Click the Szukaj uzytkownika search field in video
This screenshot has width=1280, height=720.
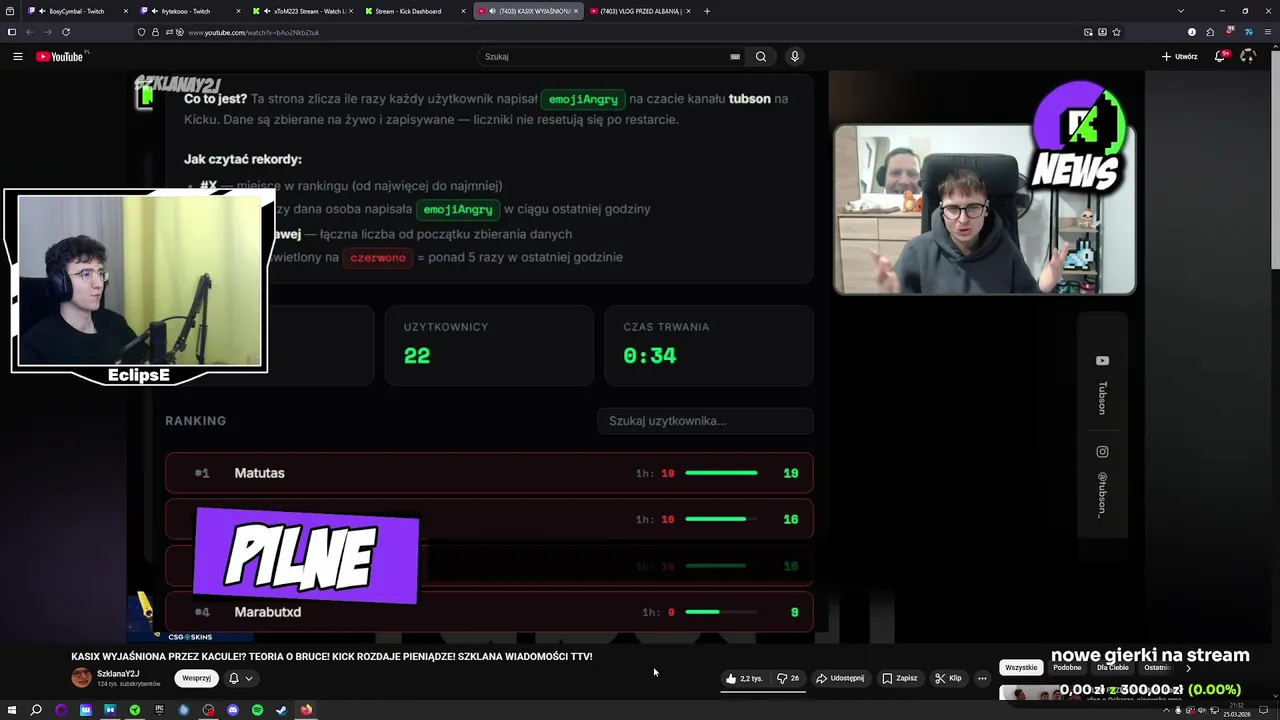[x=705, y=421]
